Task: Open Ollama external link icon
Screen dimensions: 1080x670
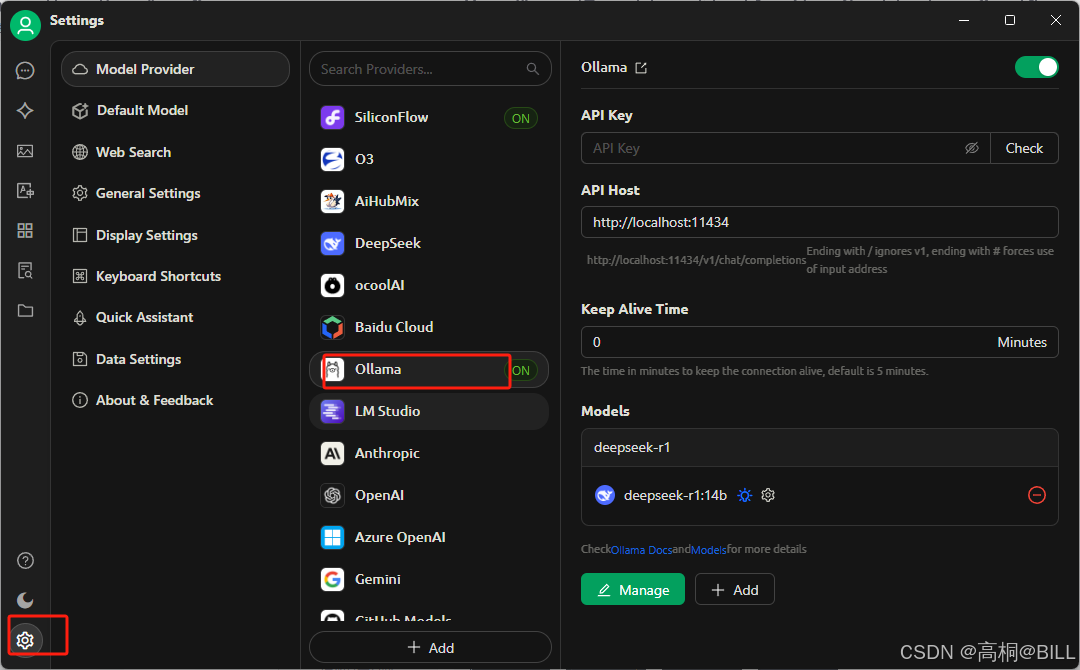Action: [x=641, y=67]
